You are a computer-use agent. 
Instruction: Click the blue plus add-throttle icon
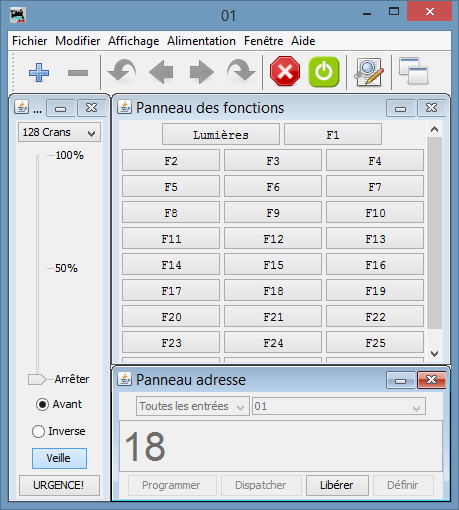tap(39, 72)
